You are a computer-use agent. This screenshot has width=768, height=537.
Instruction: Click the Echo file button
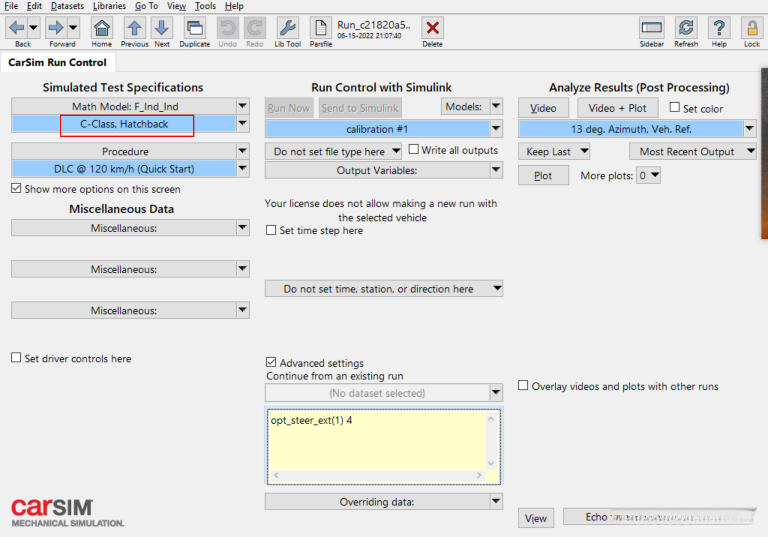click(x=658, y=516)
